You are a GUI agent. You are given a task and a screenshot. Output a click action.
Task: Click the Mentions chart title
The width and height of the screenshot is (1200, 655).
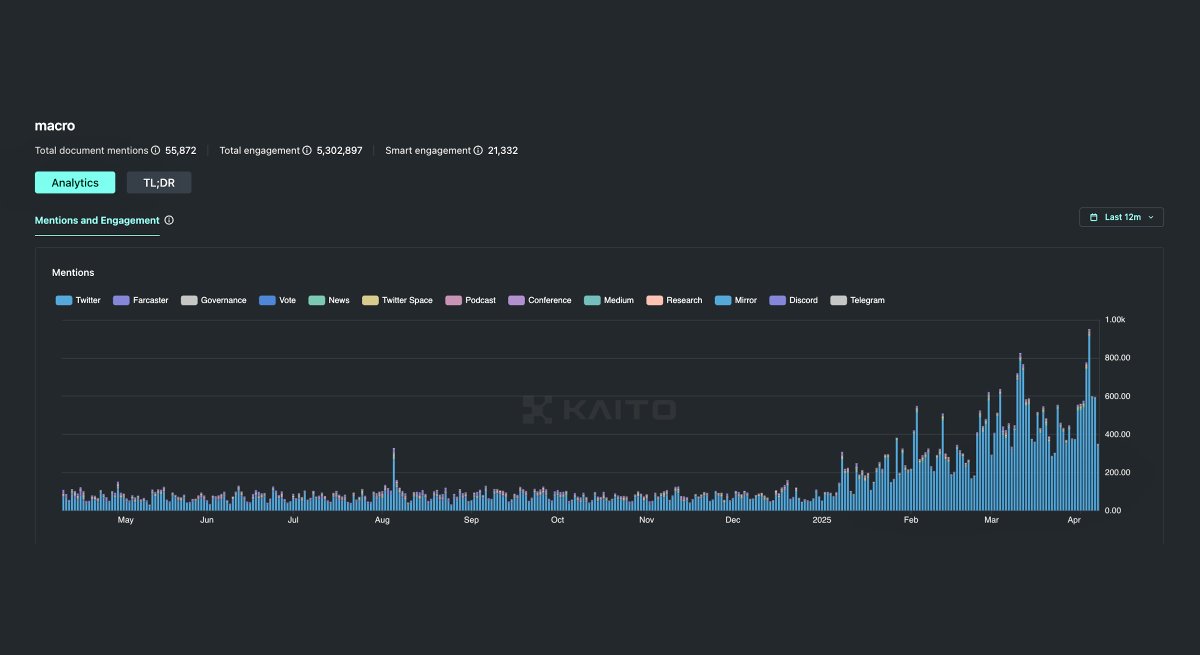click(x=73, y=272)
